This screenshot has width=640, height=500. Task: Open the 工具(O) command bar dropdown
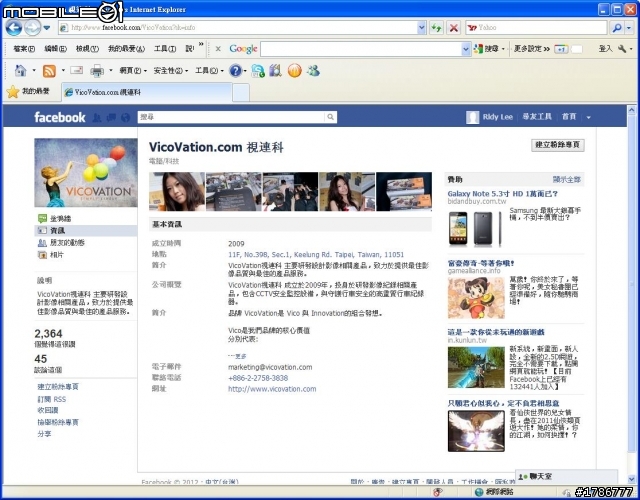coord(209,71)
